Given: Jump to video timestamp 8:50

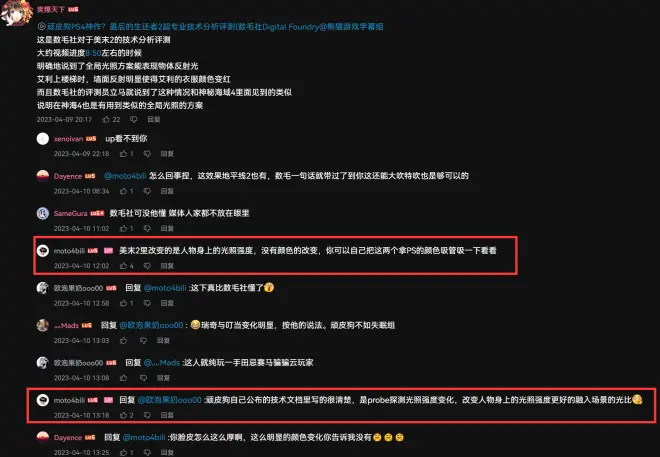Looking at the screenshot, I should click(93, 53).
